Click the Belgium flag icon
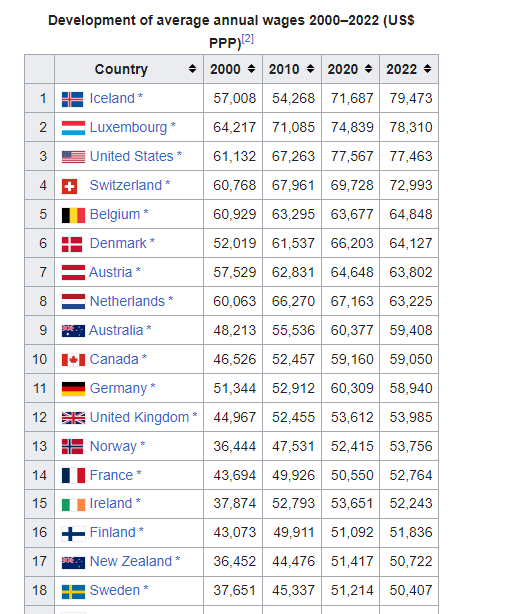517x614 pixels. click(x=73, y=215)
